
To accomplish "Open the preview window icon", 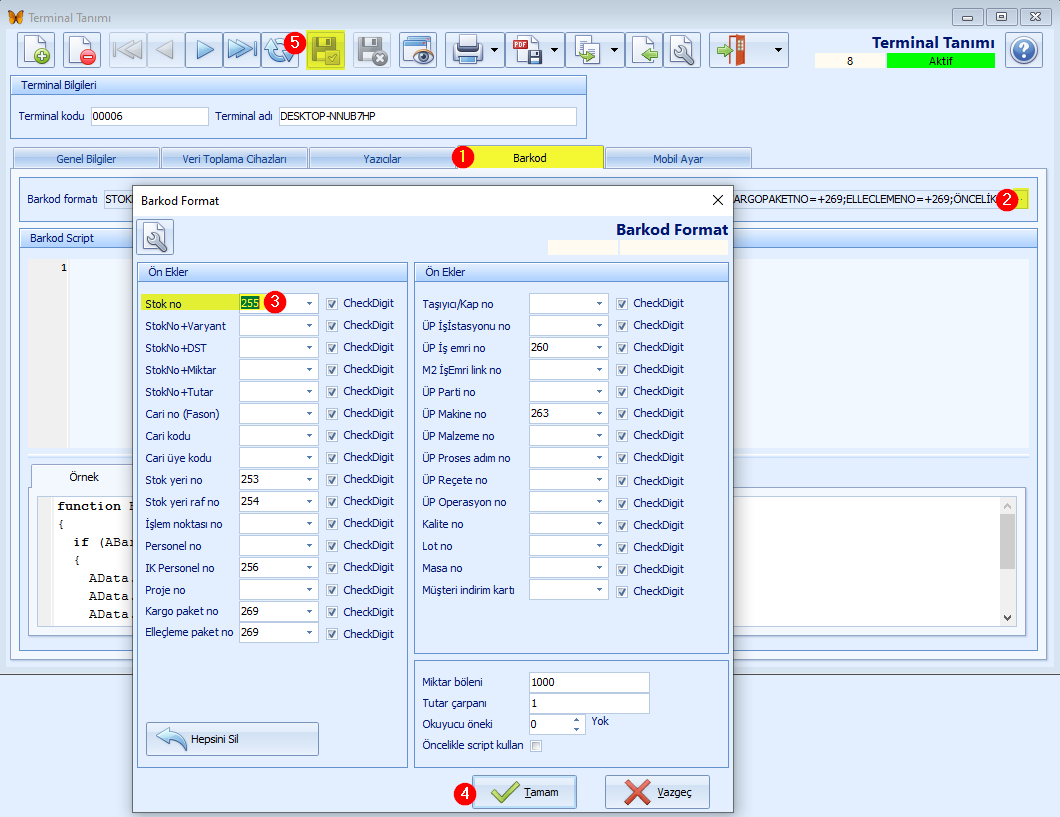I will pos(418,50).
